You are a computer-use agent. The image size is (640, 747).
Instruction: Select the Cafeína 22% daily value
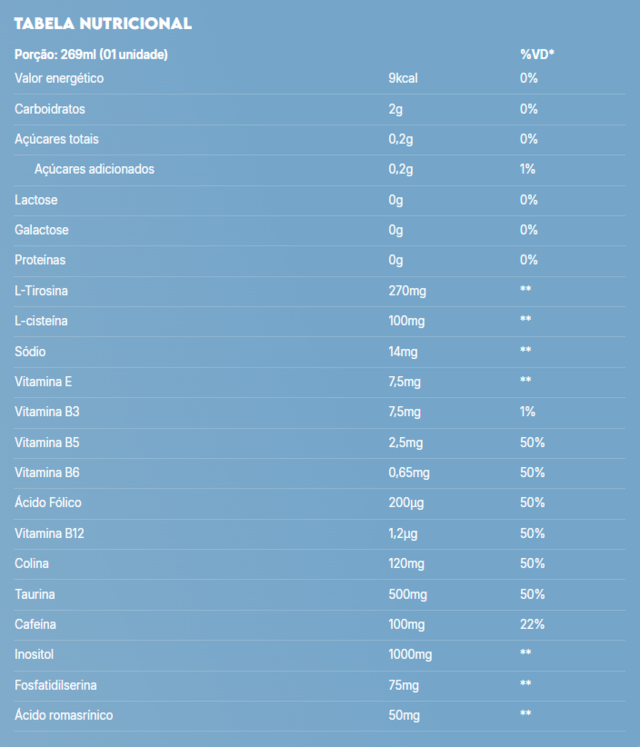(532, 625)
